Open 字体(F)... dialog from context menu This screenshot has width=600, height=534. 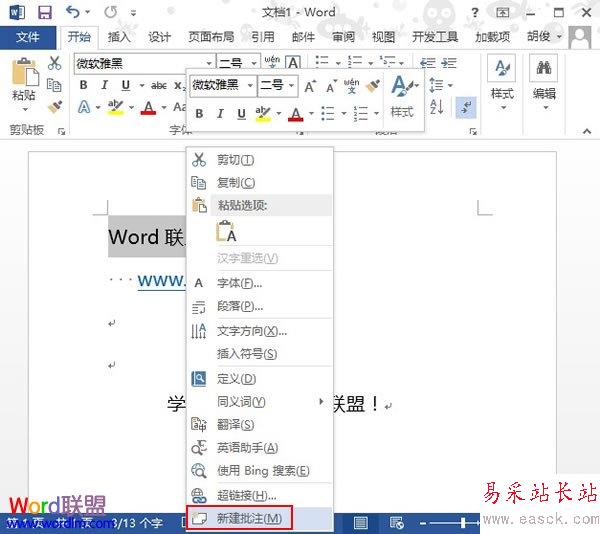click(260, 283)
